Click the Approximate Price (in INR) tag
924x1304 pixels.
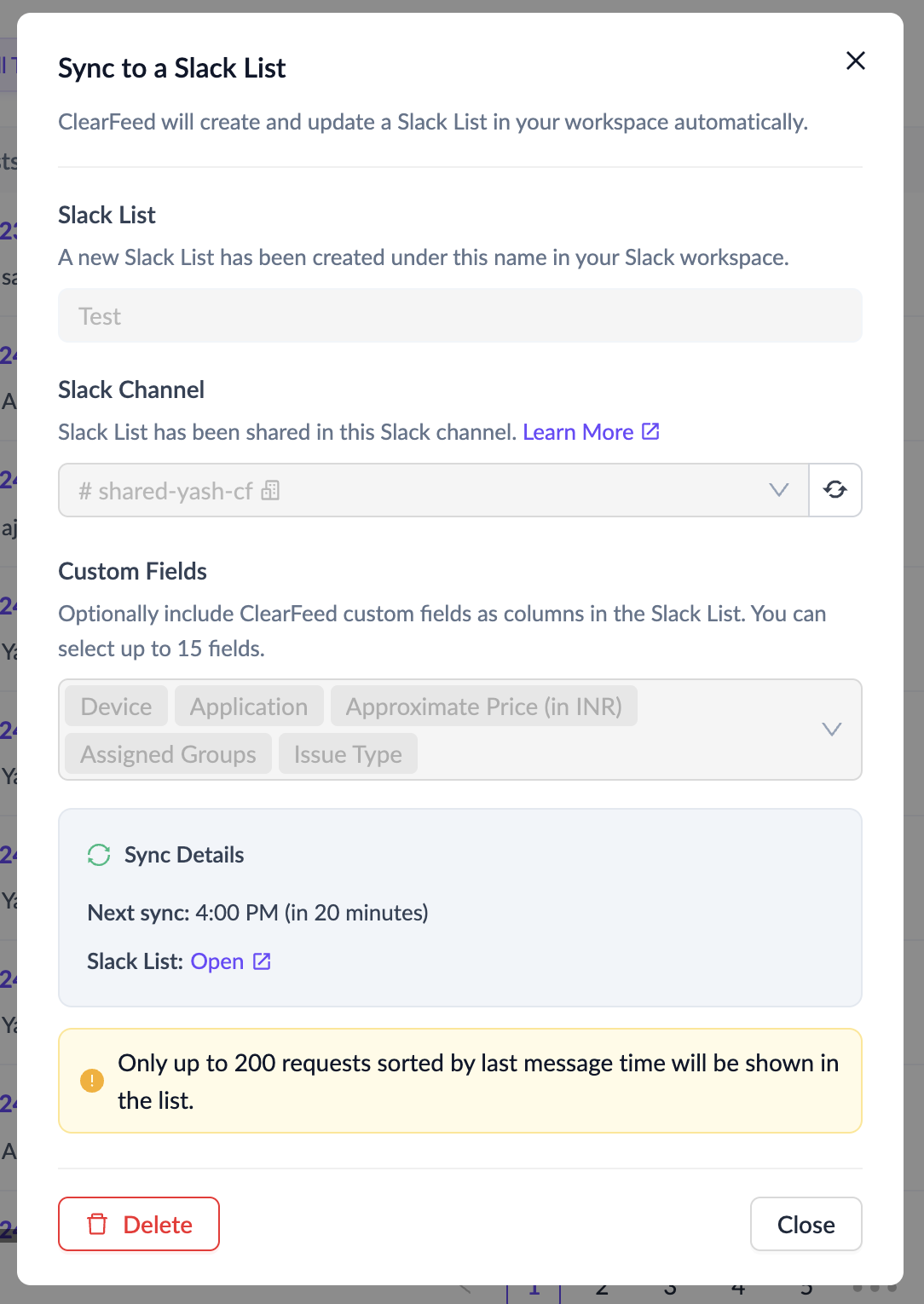coord(483,707)
